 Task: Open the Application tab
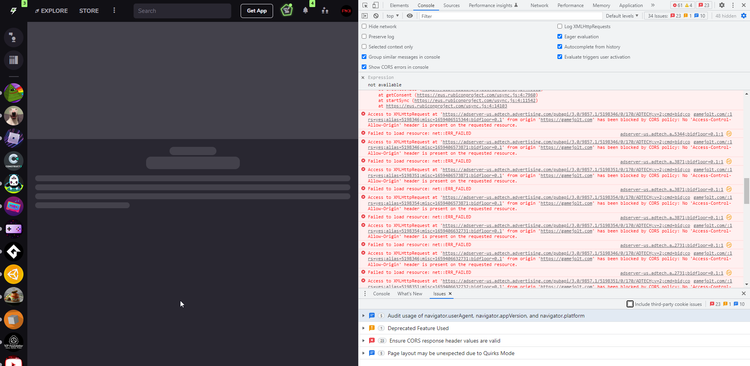[x=630, y=5]
